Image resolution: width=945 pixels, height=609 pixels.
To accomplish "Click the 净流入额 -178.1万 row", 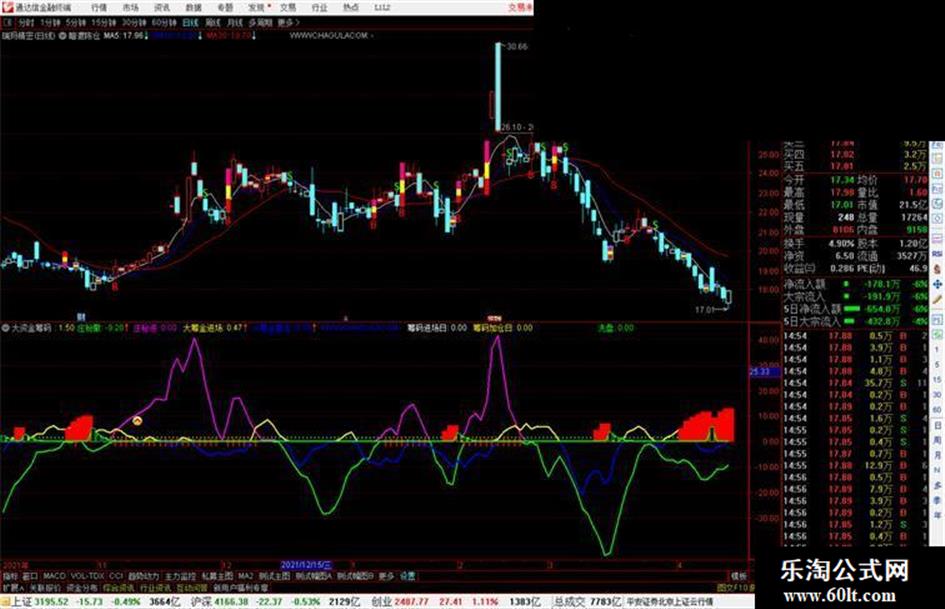I will click(856, 284).
